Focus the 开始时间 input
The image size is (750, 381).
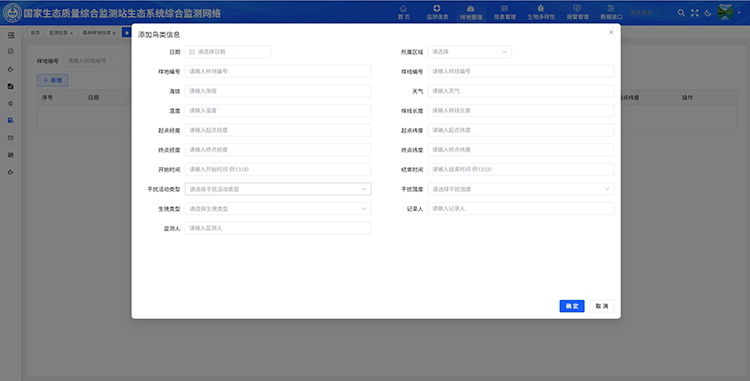pos(278,169)
